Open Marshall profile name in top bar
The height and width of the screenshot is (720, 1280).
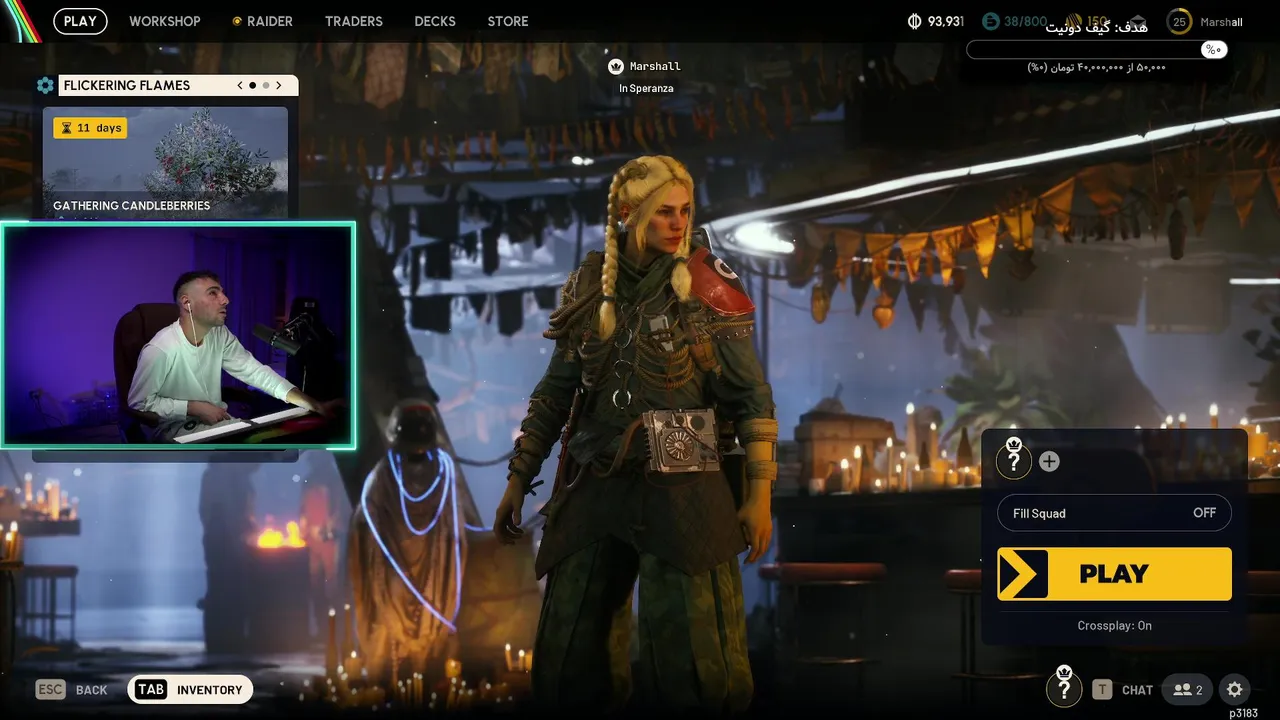tap(1221, 22)
